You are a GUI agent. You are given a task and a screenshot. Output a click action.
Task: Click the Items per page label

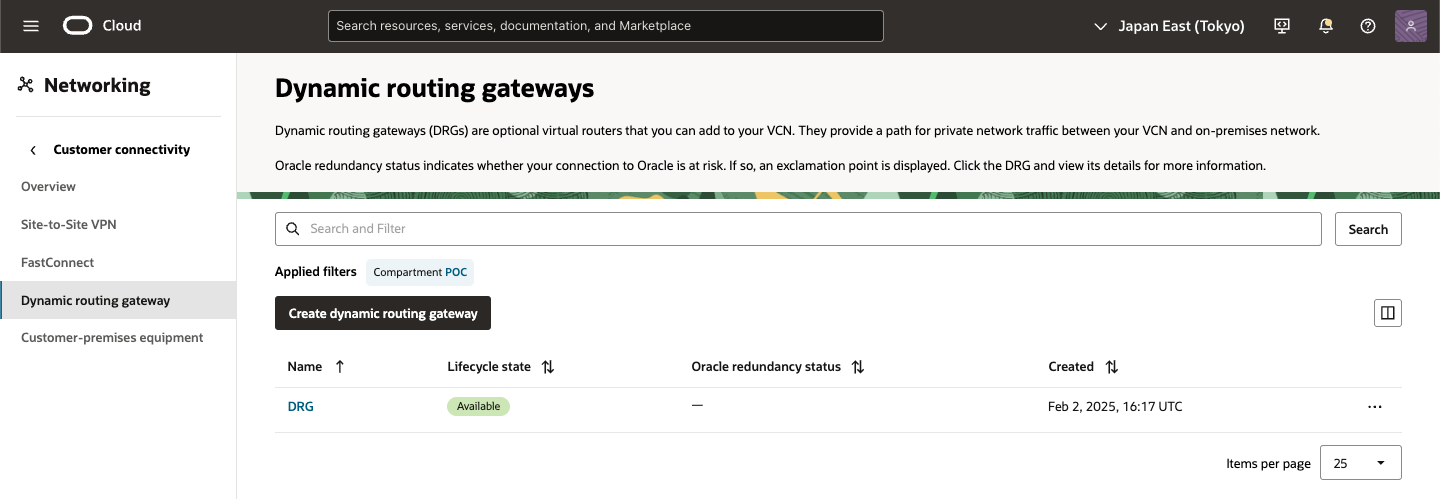tap(1268, 464)
